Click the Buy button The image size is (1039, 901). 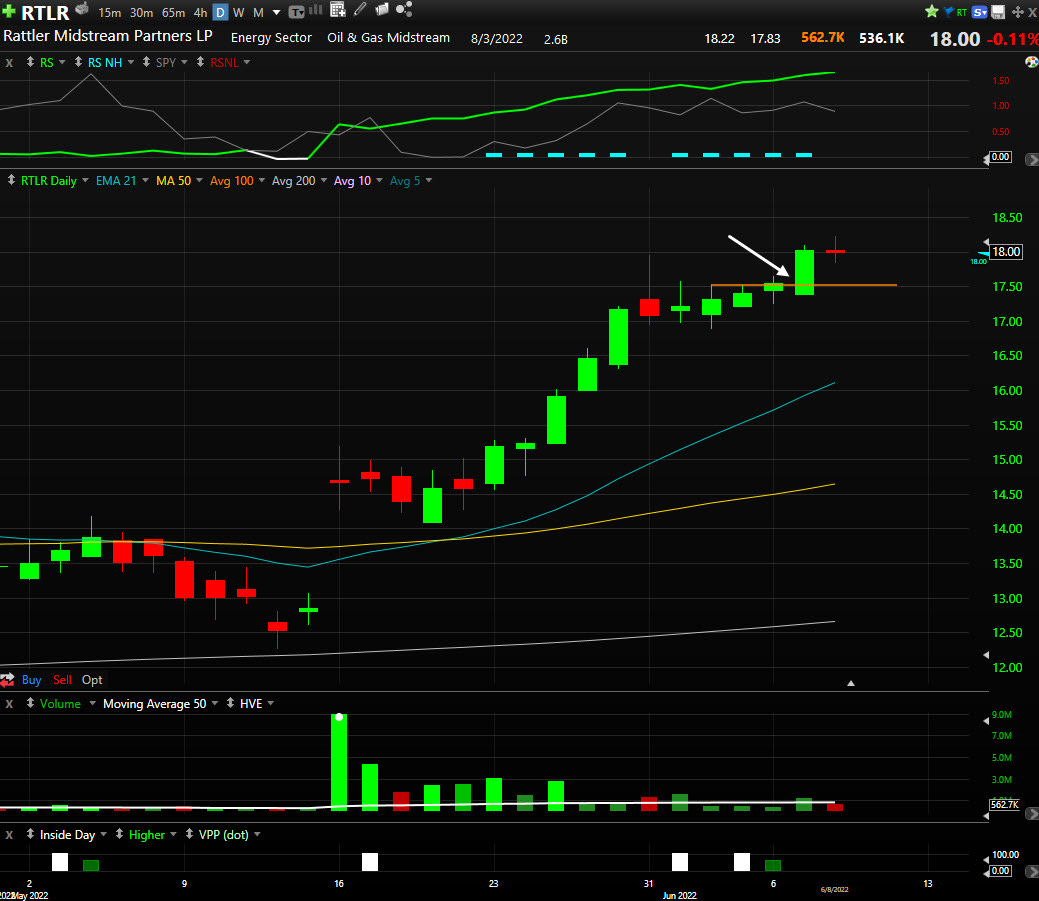click(x=31, y=680)
